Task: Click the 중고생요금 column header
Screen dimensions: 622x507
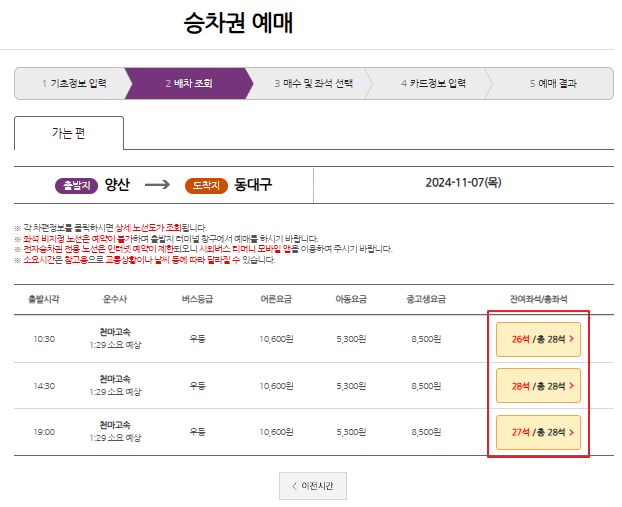Action: [426, 299]
